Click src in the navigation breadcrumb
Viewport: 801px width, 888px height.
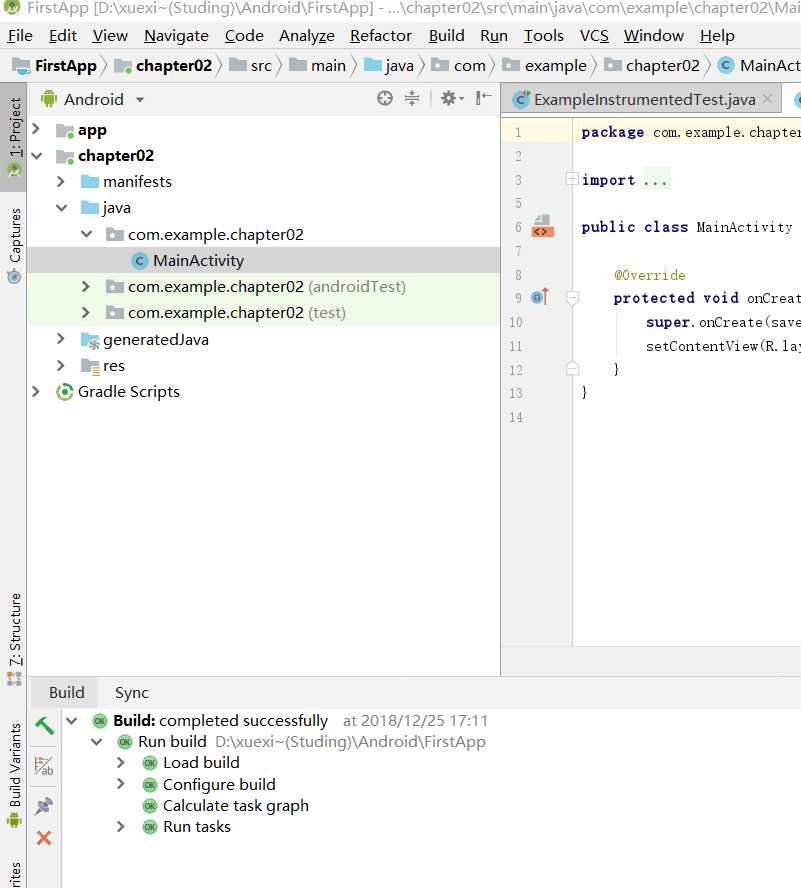[x=250, y=66]
